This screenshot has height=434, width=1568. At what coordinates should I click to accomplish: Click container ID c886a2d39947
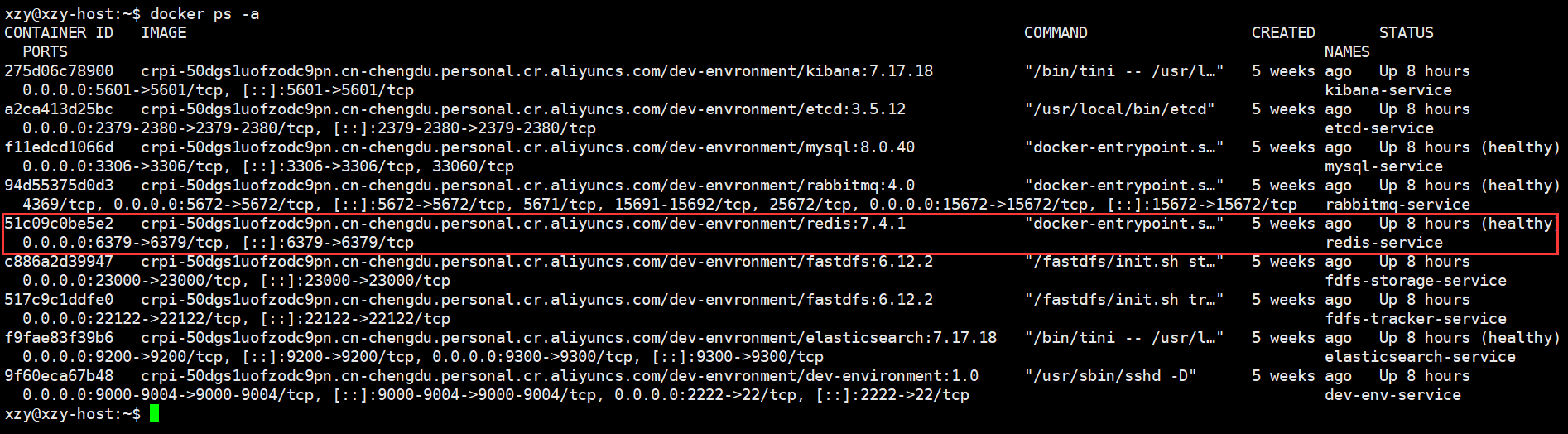click(x=59, y=262)
